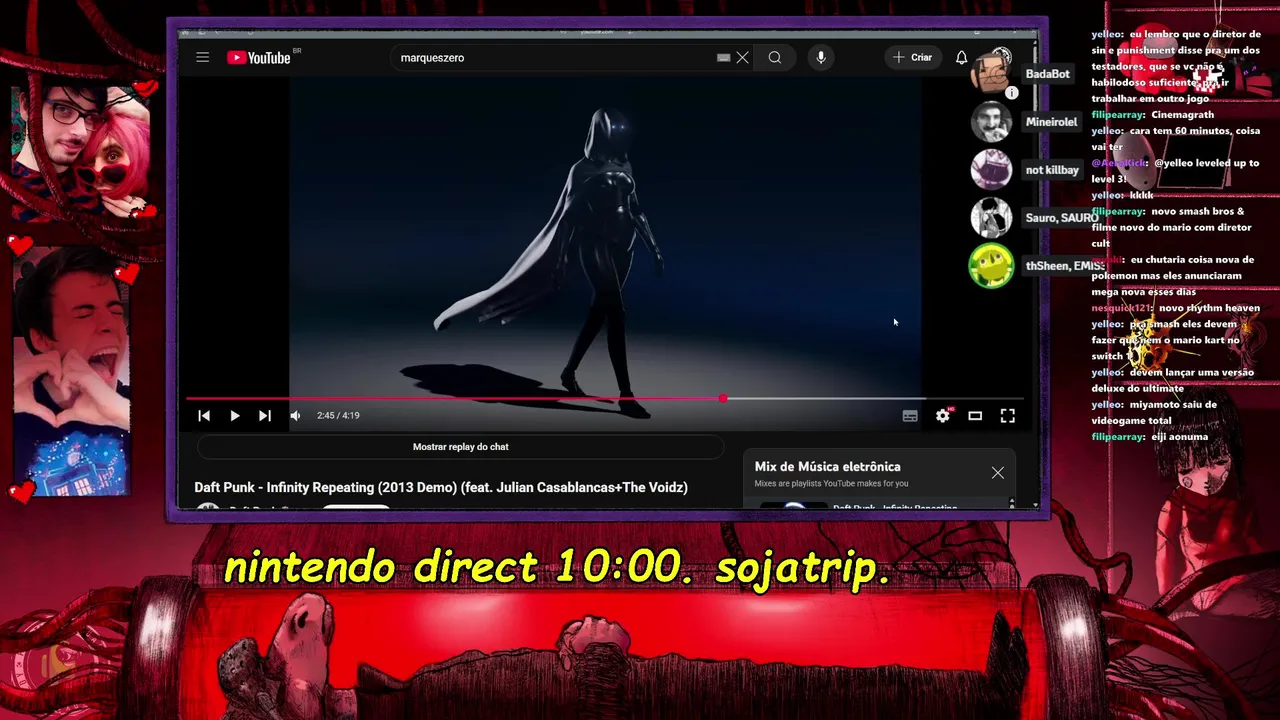Skip to next video in player
1280x720 pixels.
(x=264, y=416)
